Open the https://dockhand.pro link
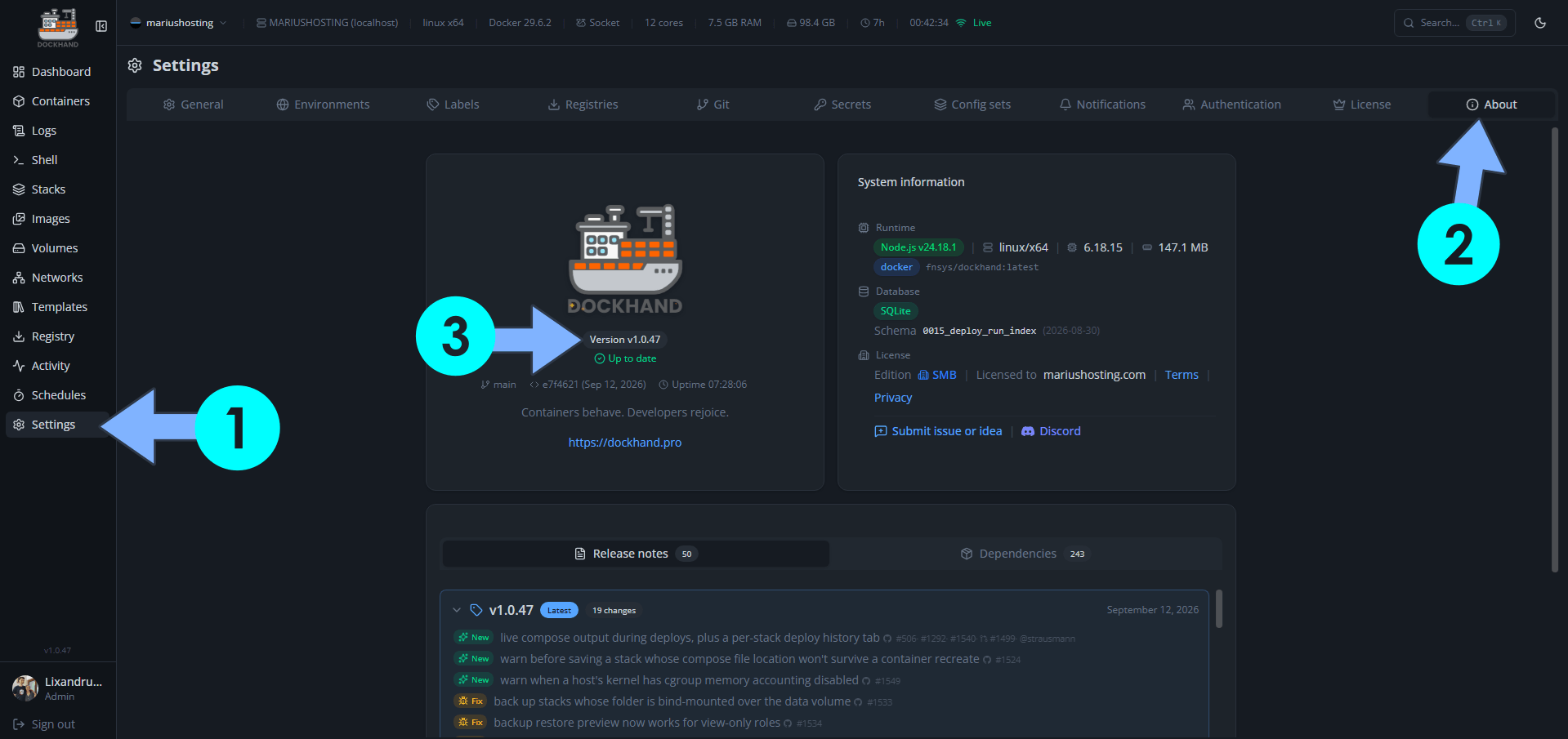 click(x=625, y=443)
